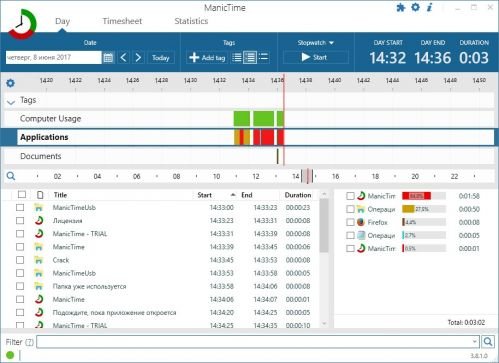
Task: Open the Filter dropdown arrow
Action: click(x=475, y=342)
